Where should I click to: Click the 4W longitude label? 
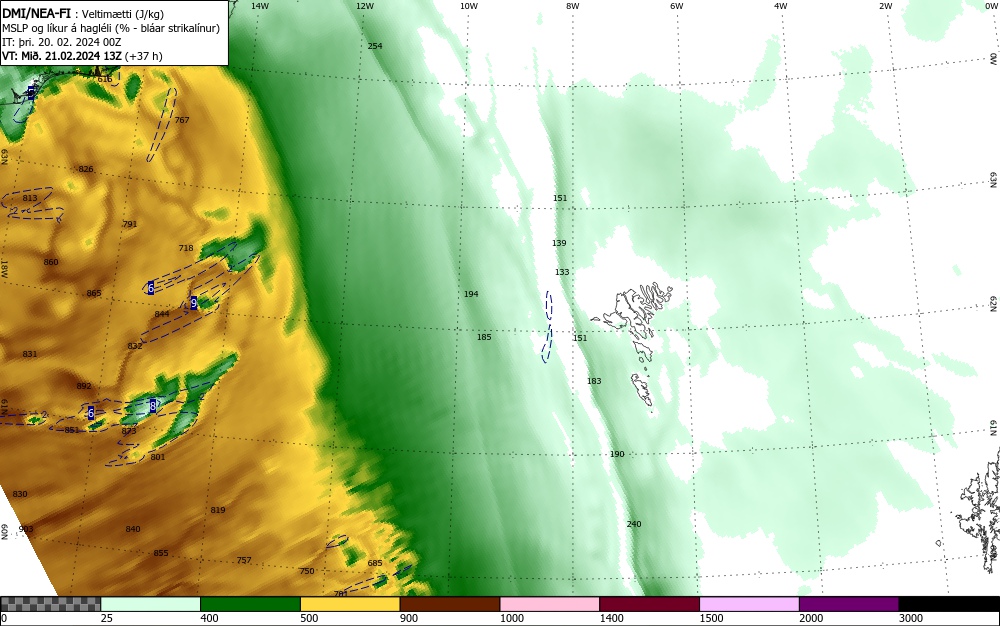tap(781, 6)
